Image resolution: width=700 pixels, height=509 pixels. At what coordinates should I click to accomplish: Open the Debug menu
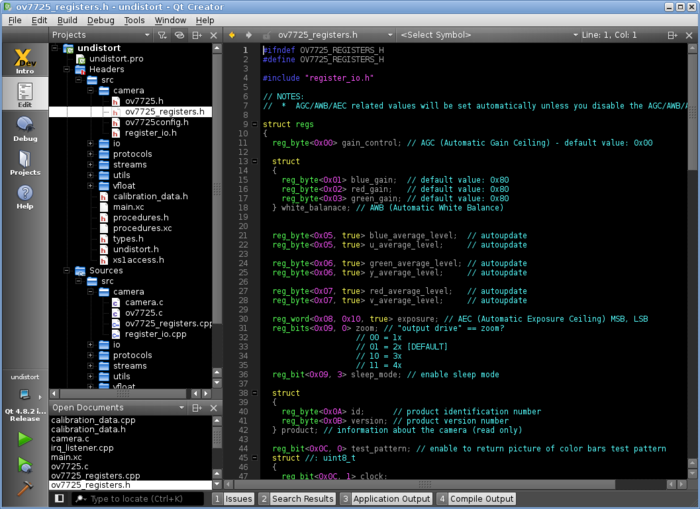(100, 20)
